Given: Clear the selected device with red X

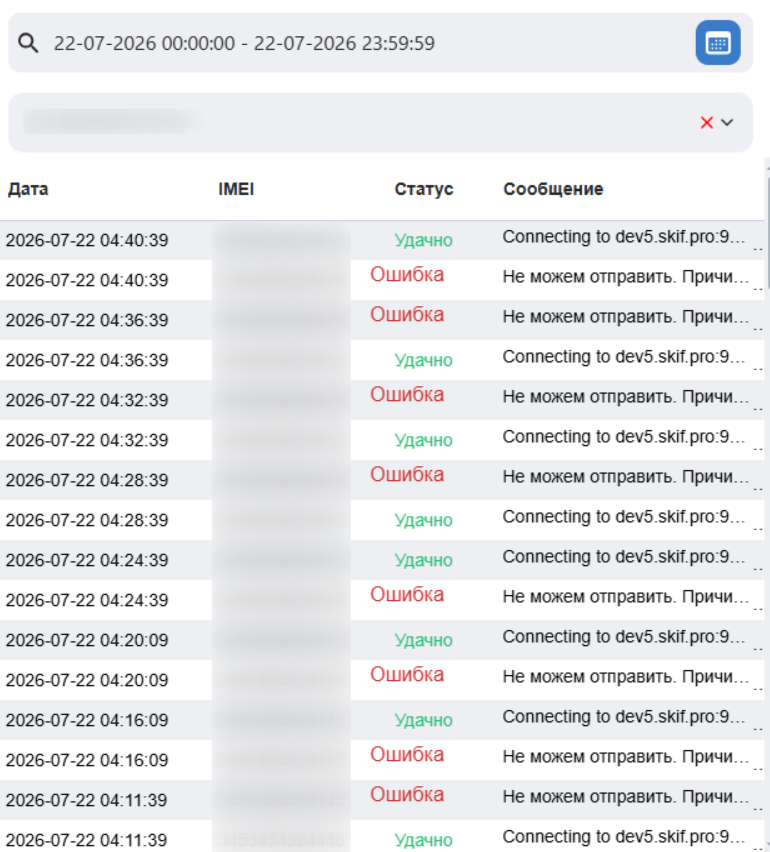Looking at the screenshot, I should (x=706, y=122).
